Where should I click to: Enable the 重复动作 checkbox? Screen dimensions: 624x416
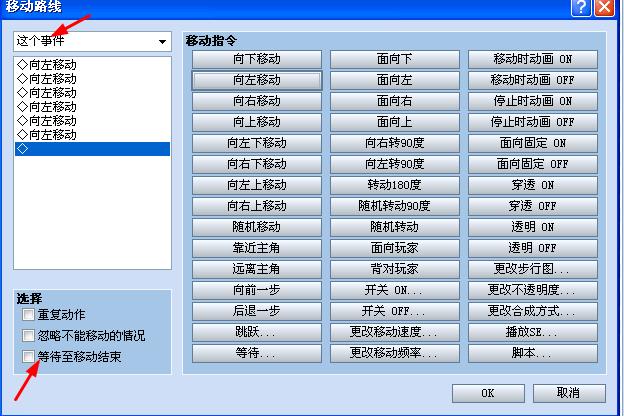click(28, 314)
